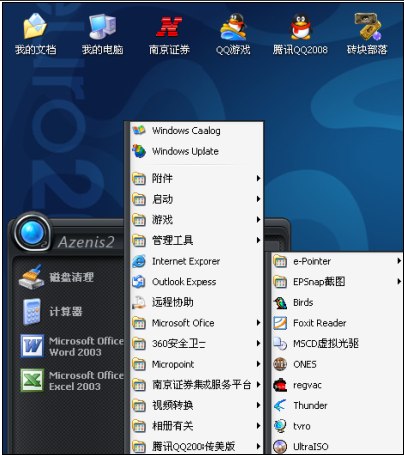
Task: Launch Excel 2003 via its X icon
Action: point(32,380)
